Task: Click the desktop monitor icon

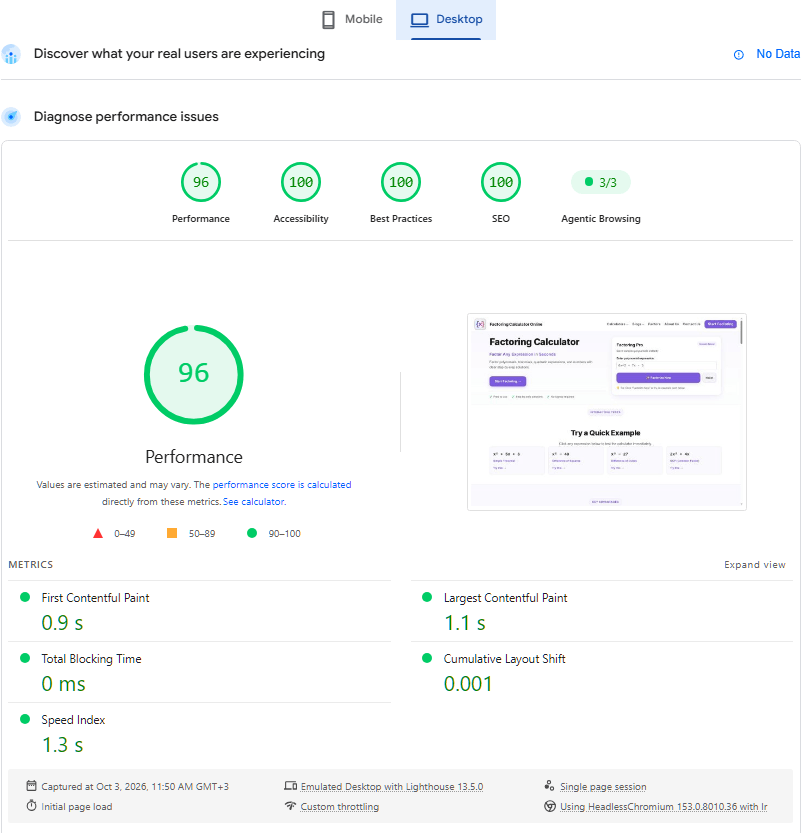Action: click(x=420, y=20)
